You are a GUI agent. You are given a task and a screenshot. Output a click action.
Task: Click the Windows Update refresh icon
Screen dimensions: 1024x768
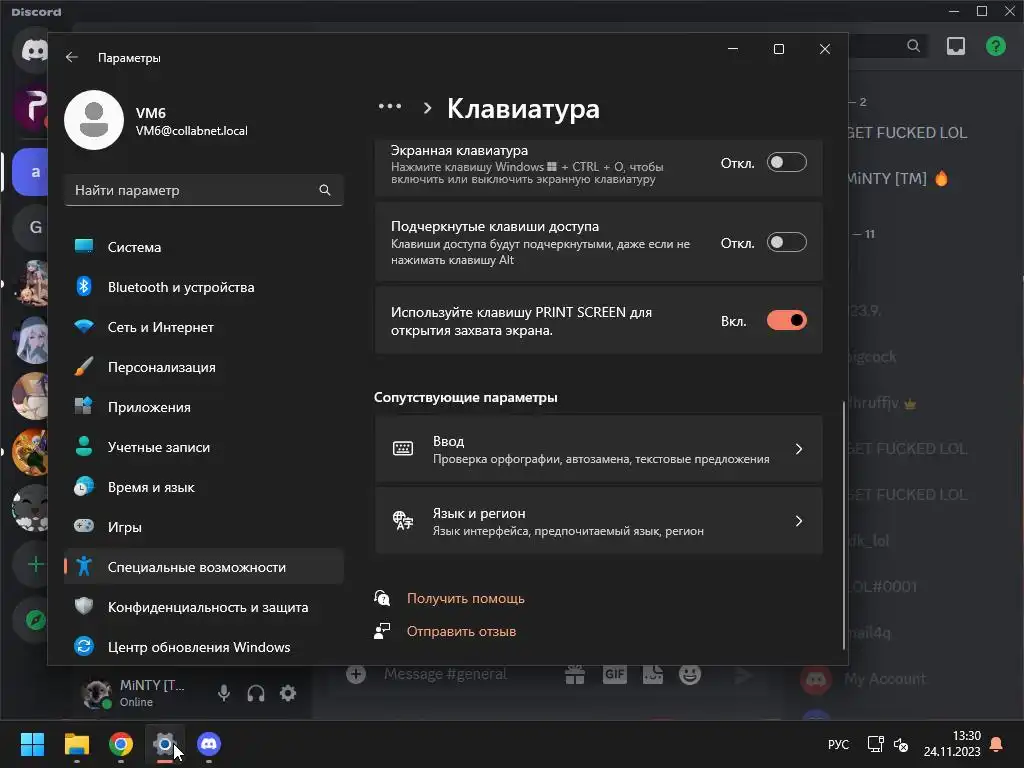[x=84, y=646]
